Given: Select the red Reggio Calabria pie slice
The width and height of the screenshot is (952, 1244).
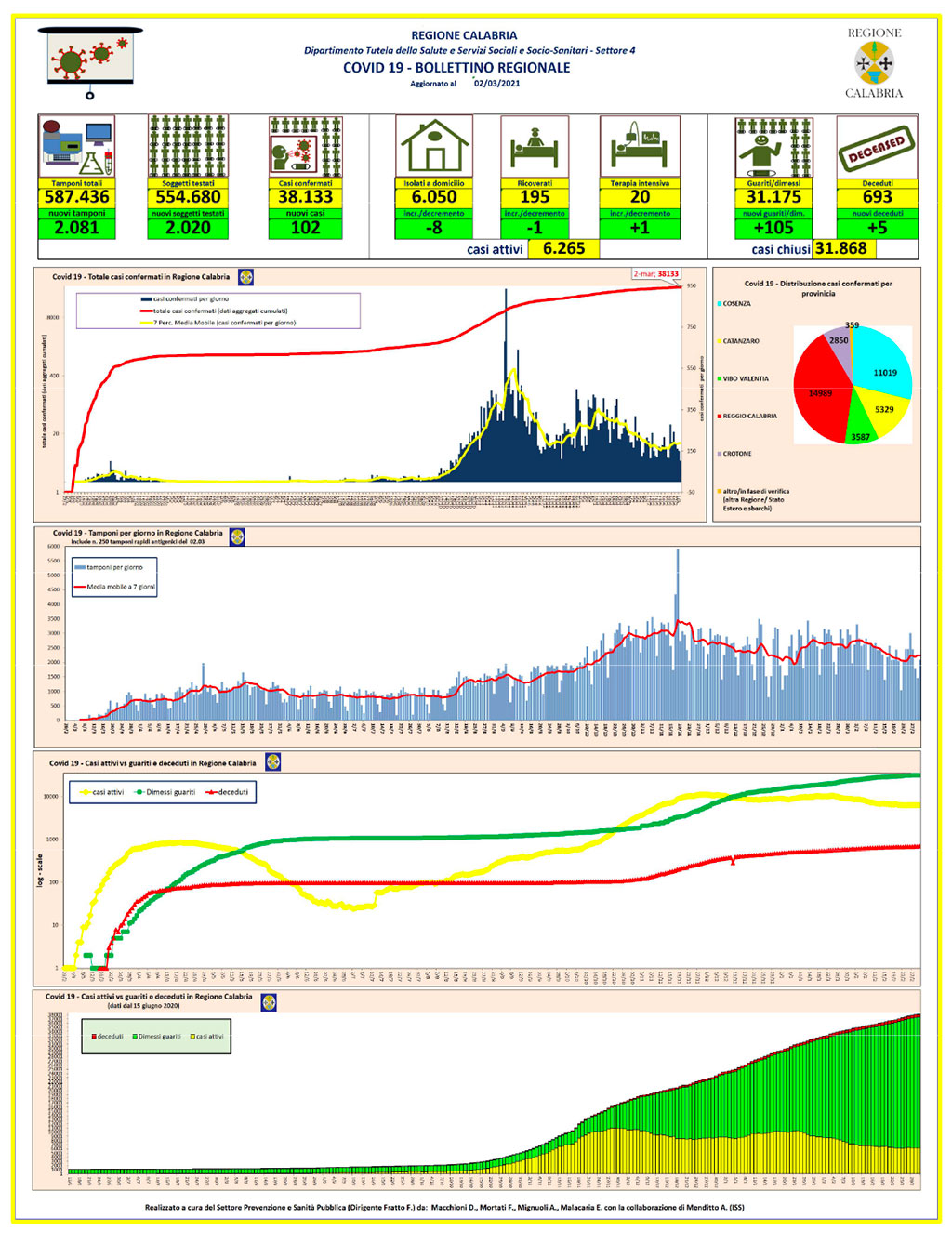Looking at the screenshot, I should click(x=818, y=390).
